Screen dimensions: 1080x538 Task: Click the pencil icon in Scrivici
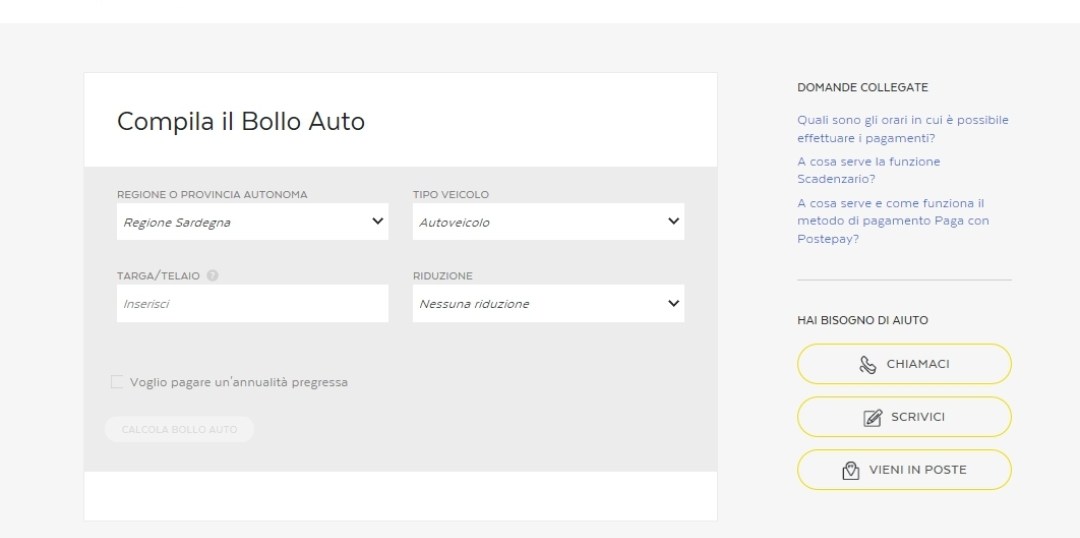872,418
